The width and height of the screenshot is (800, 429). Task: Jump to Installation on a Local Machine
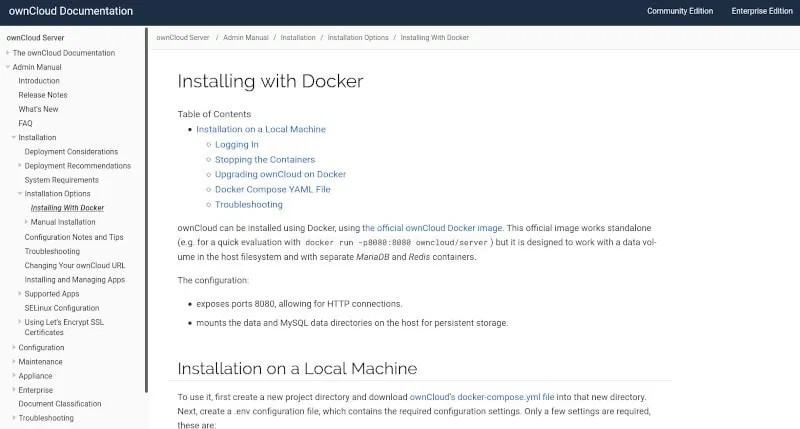click(x=261, y=130)
